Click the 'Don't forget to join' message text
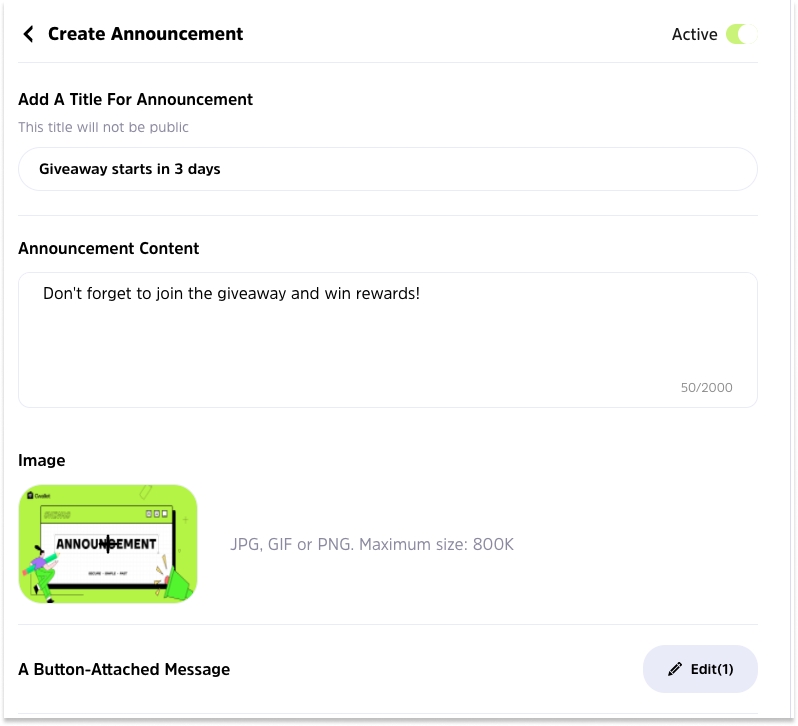Screen dimensions: 798x726 click(231, 294)
